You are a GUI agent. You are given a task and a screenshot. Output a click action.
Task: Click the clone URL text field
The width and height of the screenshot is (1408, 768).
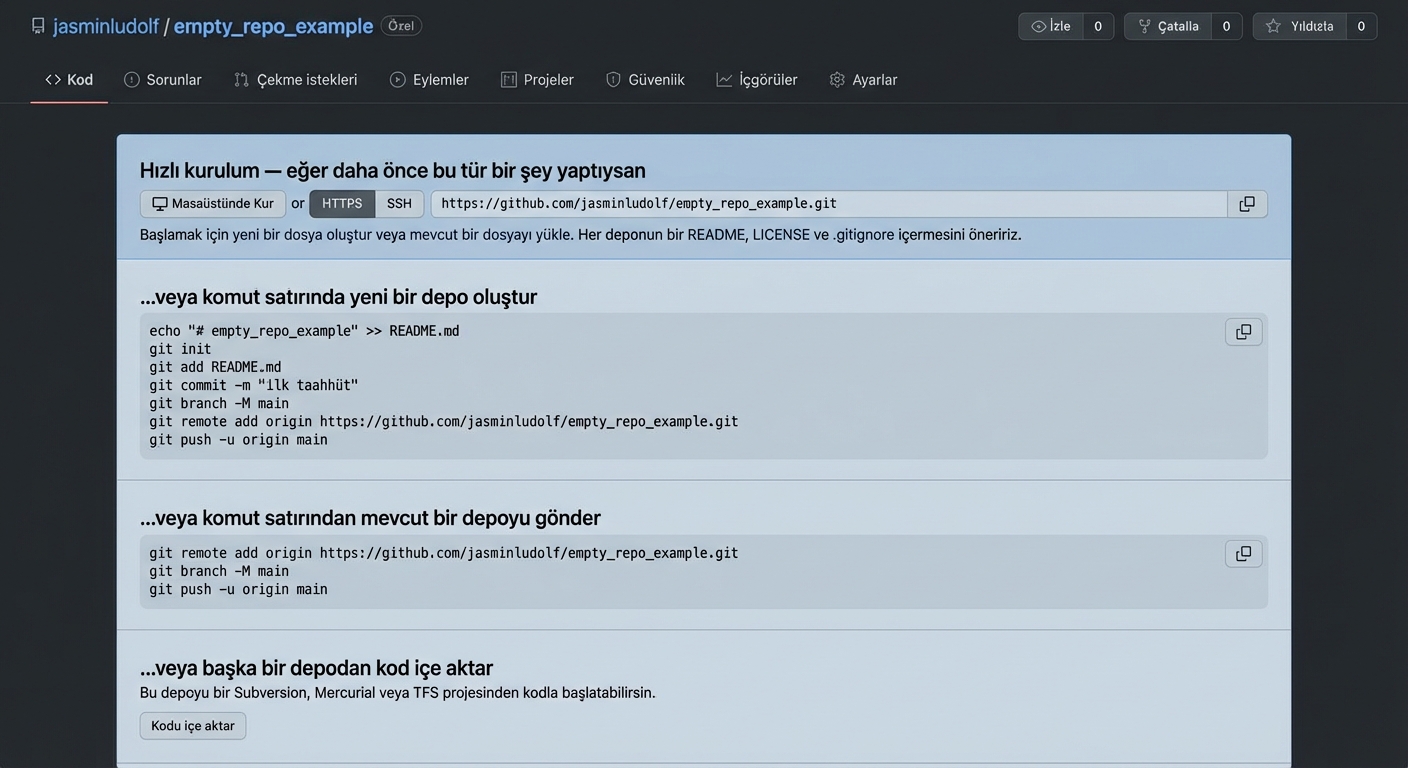coord(828,204)
